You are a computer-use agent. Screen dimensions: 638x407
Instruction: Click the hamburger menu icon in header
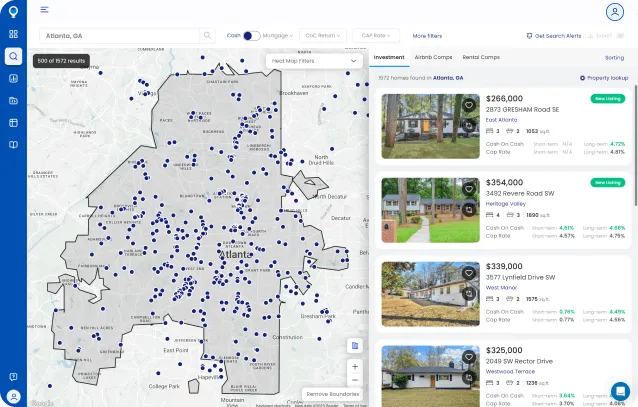pyautogui.click(x=44, y=10)
